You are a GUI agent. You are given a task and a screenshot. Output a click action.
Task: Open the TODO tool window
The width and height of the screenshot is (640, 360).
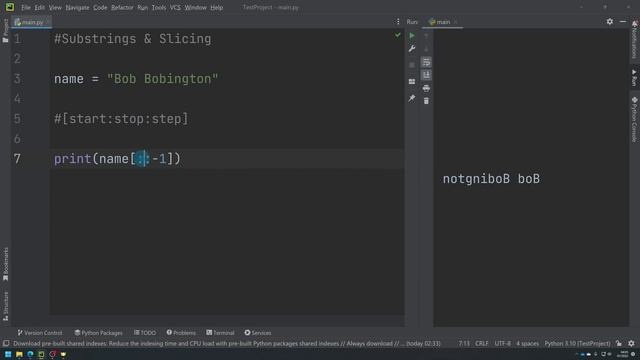pyautogui.click(x=145, y=333)
